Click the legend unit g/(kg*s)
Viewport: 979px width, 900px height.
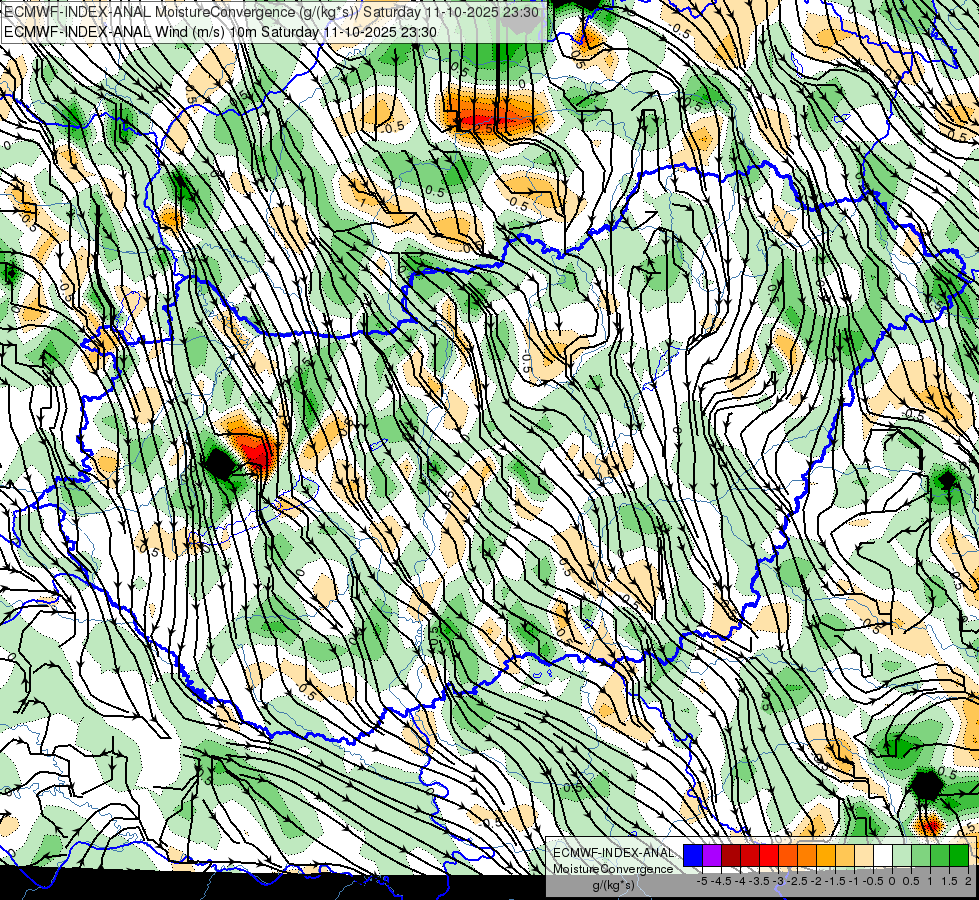[x=614, y=885]
